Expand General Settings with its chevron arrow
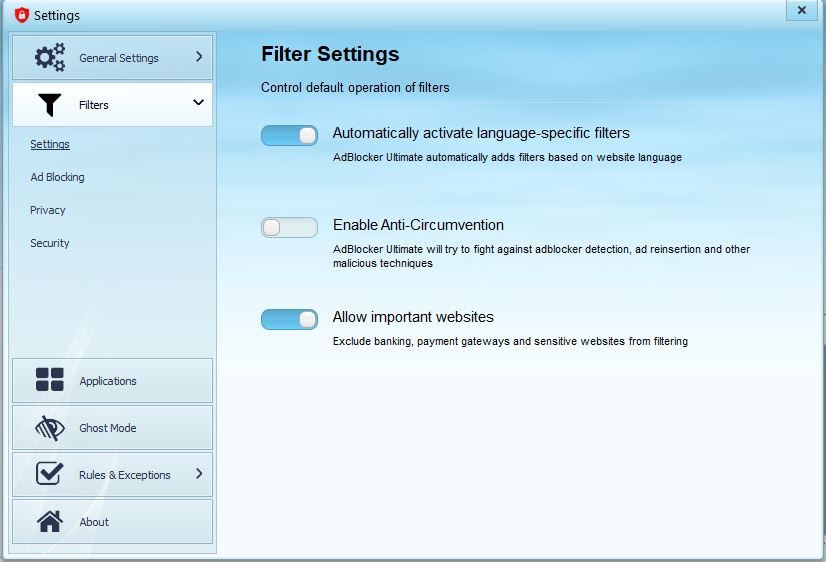Screen dimensions: 826x562 [199, 56]
